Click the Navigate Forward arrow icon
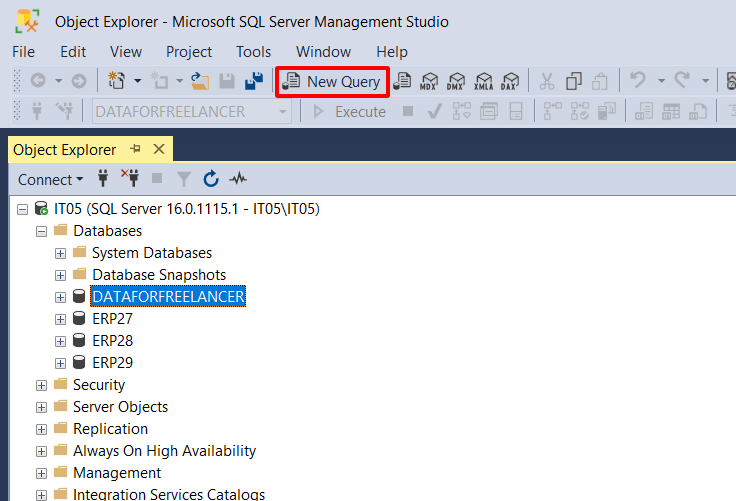 pos(79,81)
